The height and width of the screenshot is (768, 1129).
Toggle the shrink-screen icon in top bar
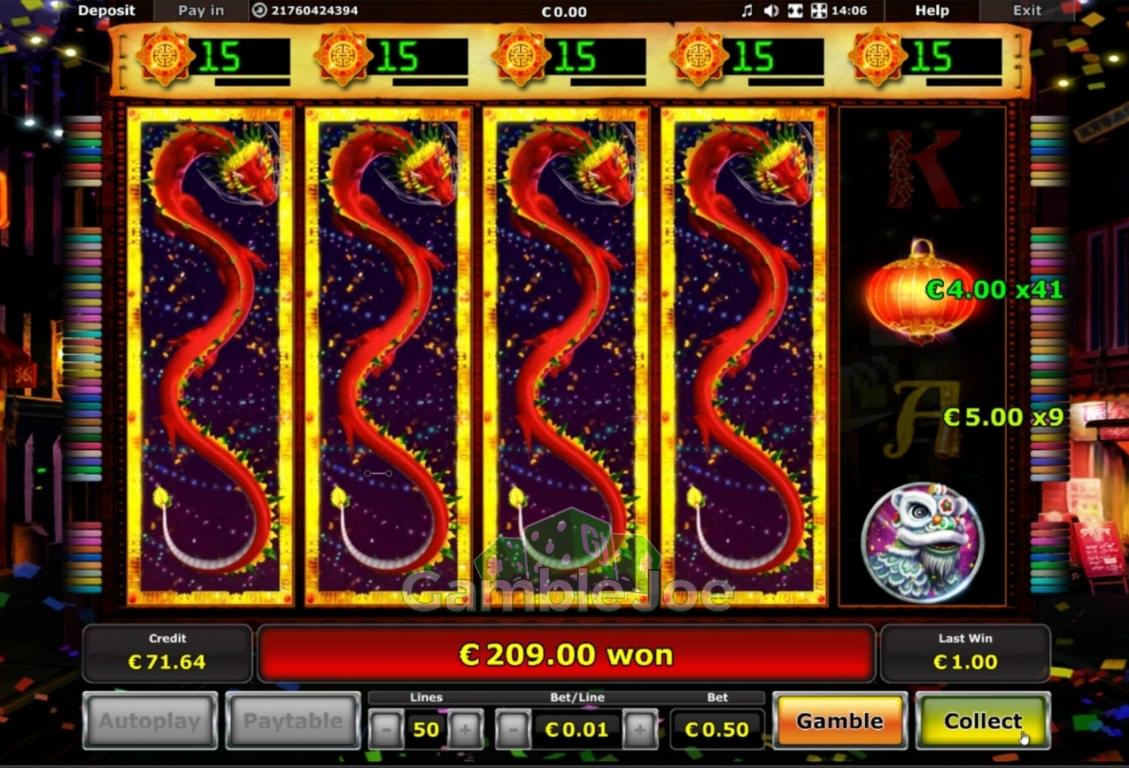coord(795,11)
